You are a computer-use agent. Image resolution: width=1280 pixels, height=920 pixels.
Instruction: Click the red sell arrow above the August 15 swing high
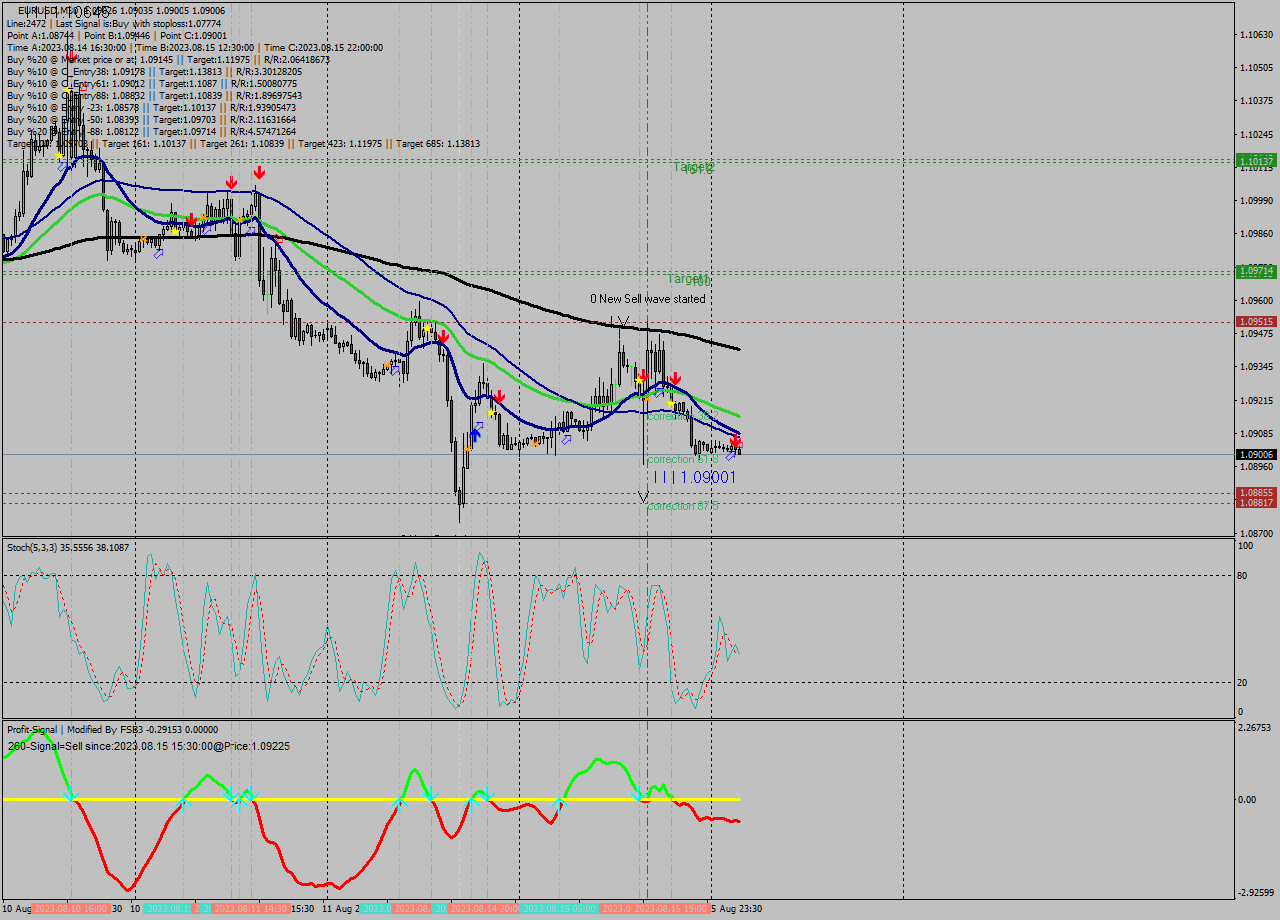(676, 378)
